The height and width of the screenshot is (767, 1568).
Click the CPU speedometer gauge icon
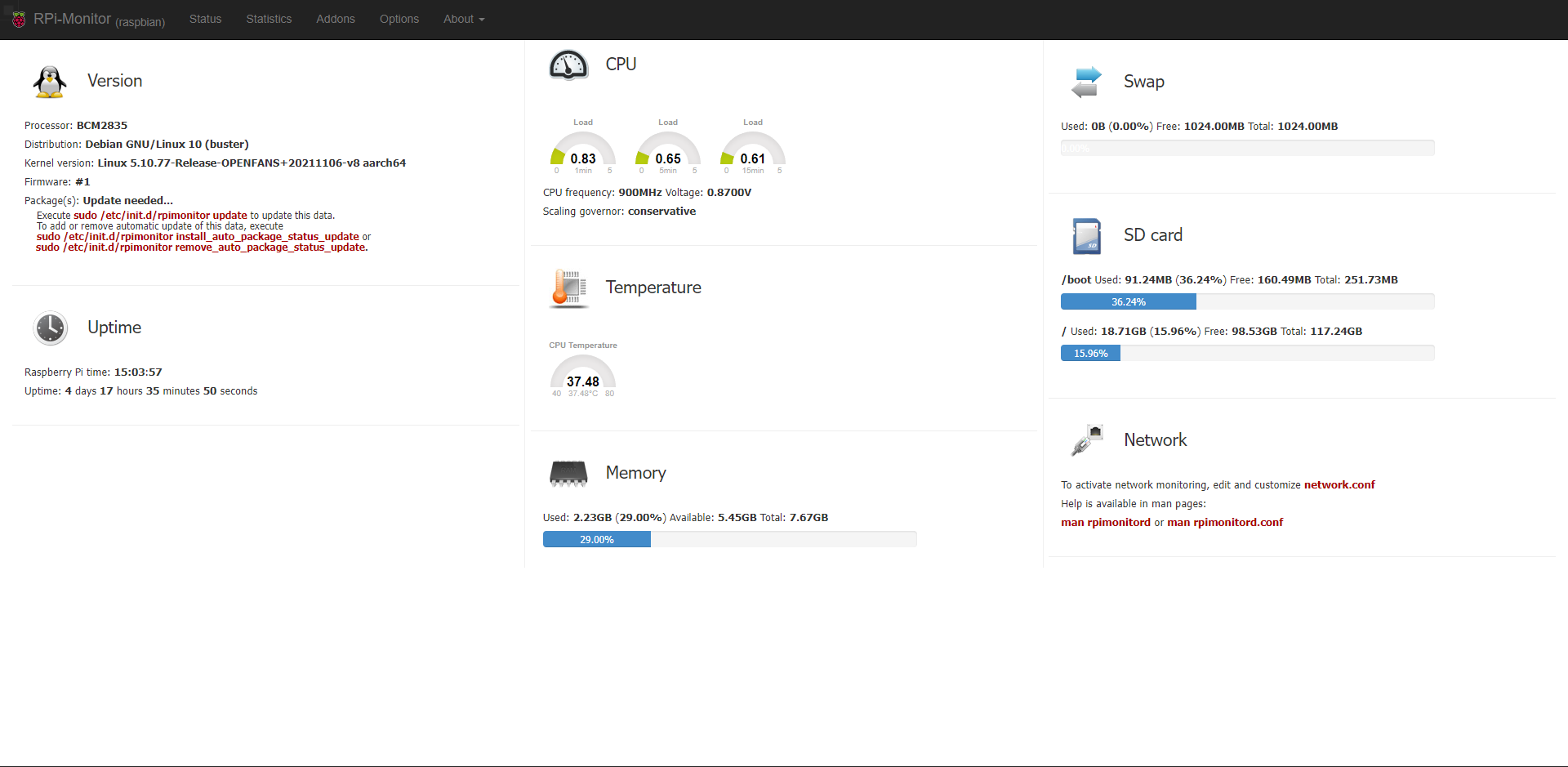click(x=568, y=65)
